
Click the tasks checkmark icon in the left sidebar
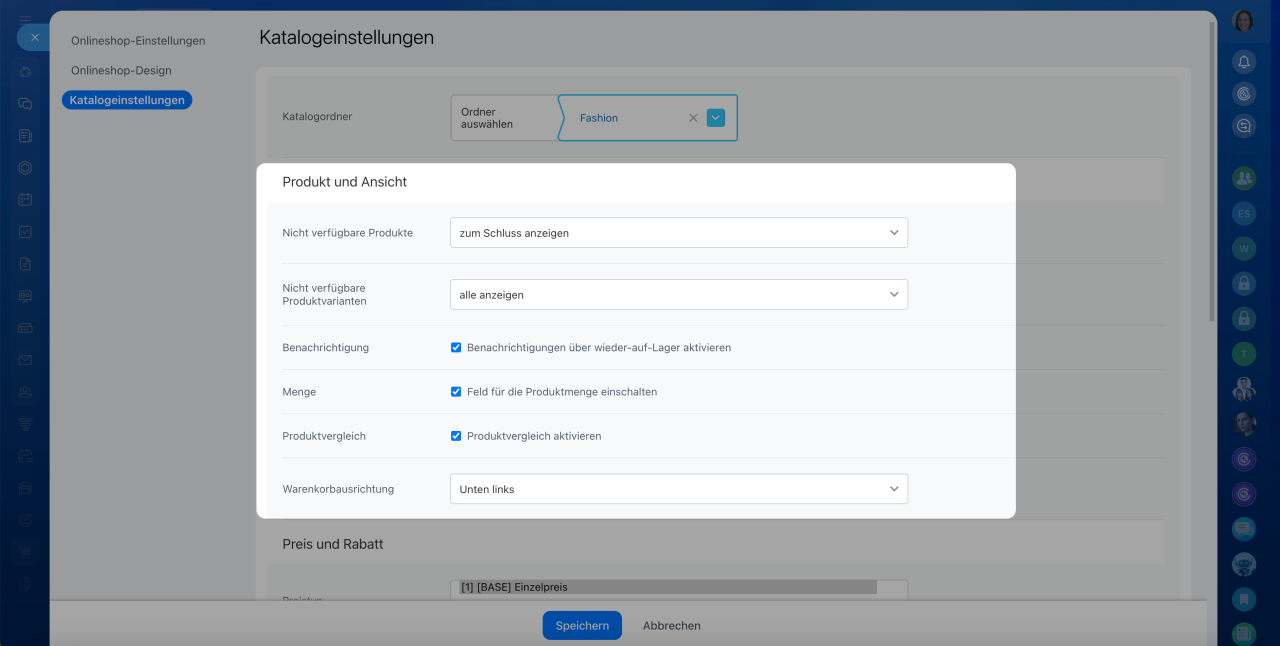pyautogui.click(x=25, y=231)
